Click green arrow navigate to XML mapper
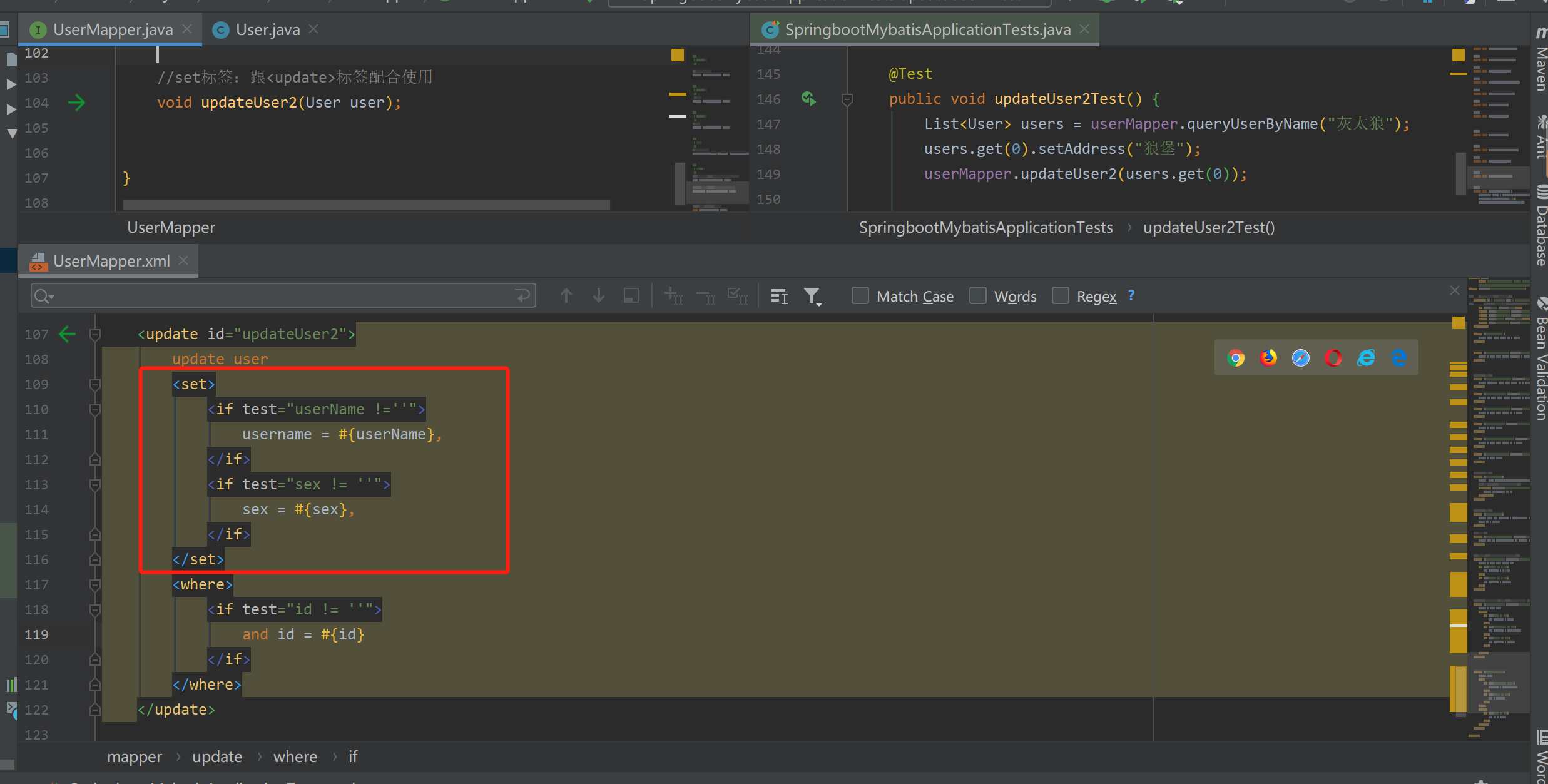Image resolution: width=1548 pixels, height=784 pixels. click(x=77, y=103)
